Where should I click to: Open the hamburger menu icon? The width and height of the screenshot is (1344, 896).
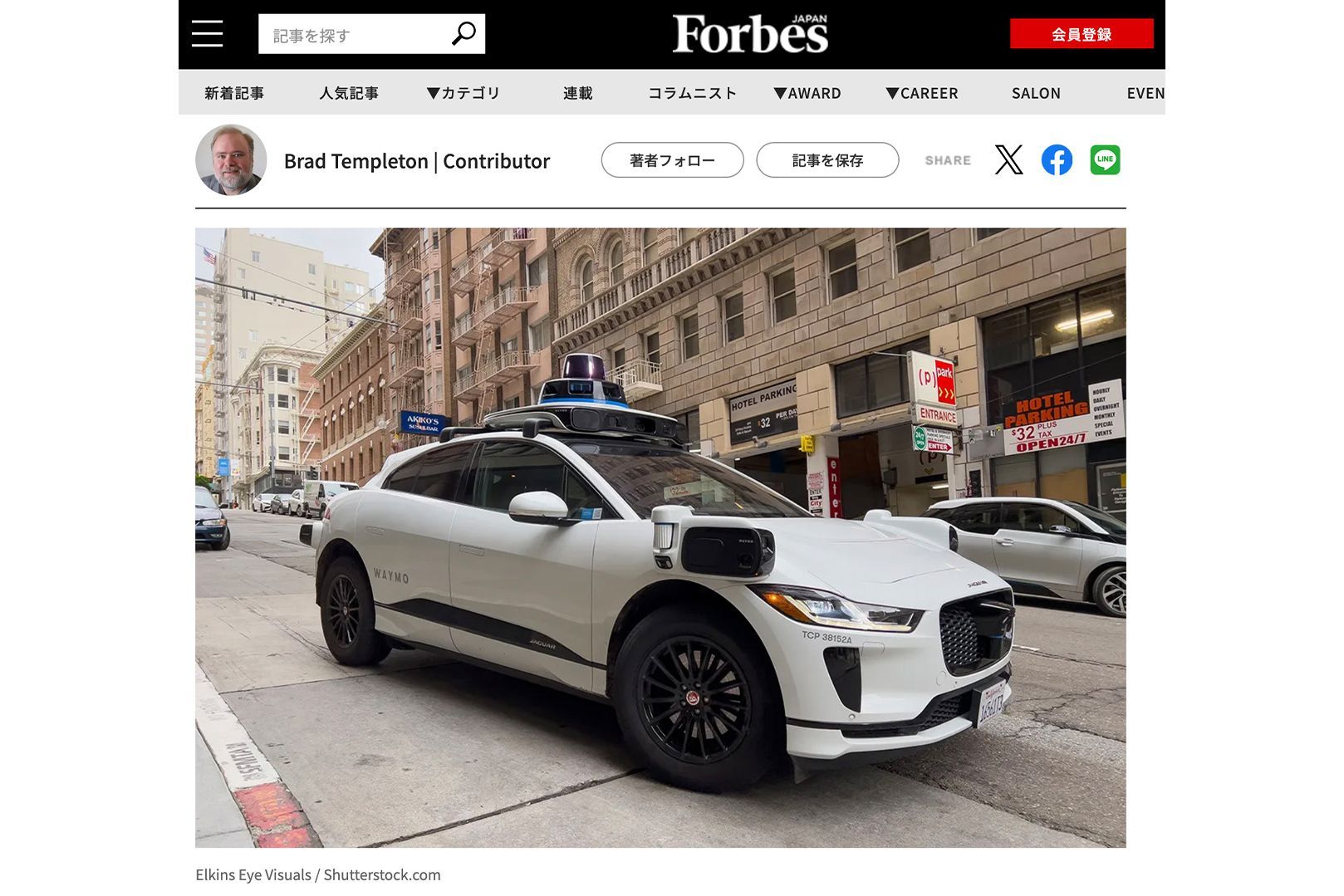click(x=207, y=34)
